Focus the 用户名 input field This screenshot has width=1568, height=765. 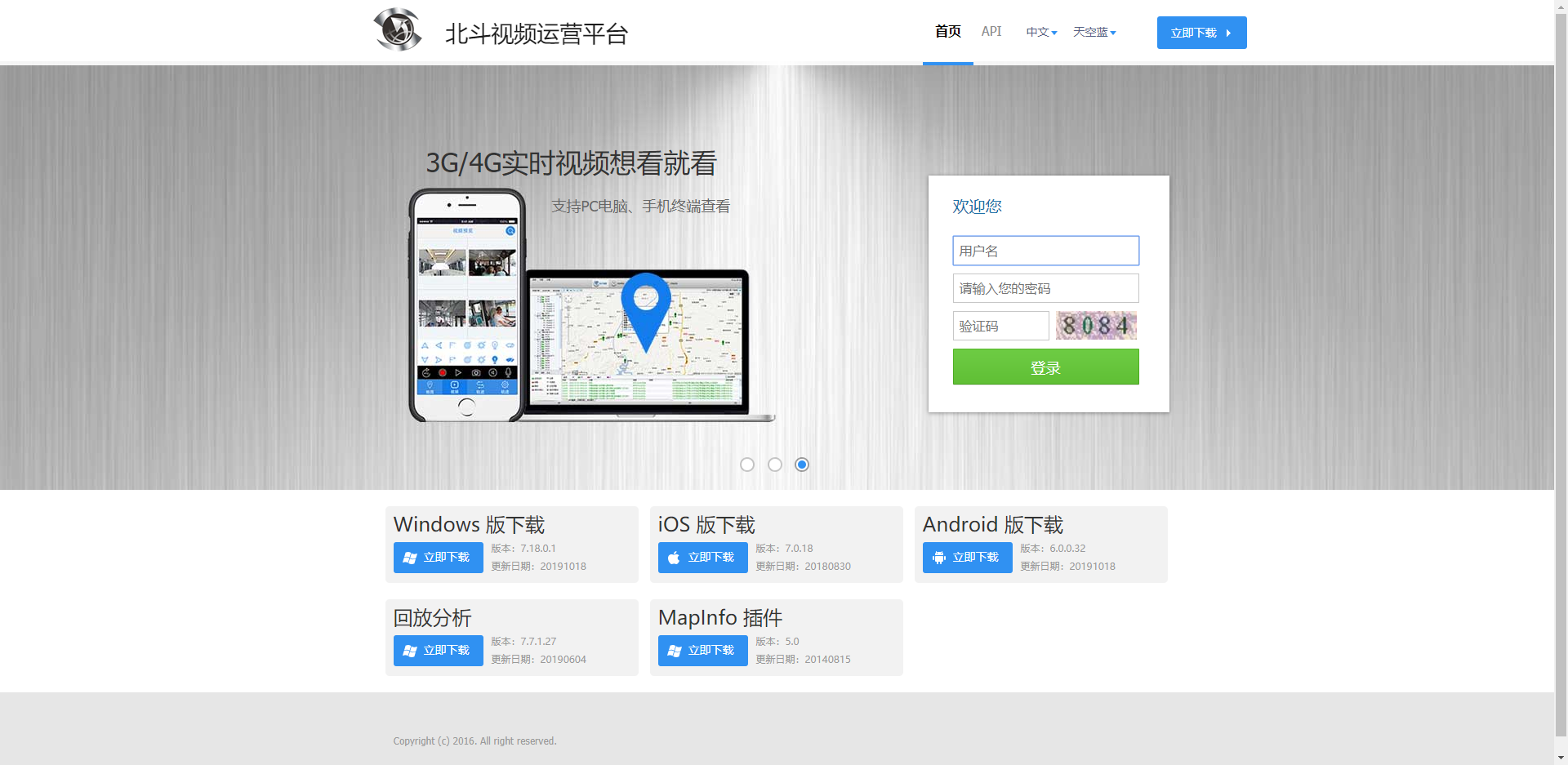pyautogui.click(x=1045, y=251)
